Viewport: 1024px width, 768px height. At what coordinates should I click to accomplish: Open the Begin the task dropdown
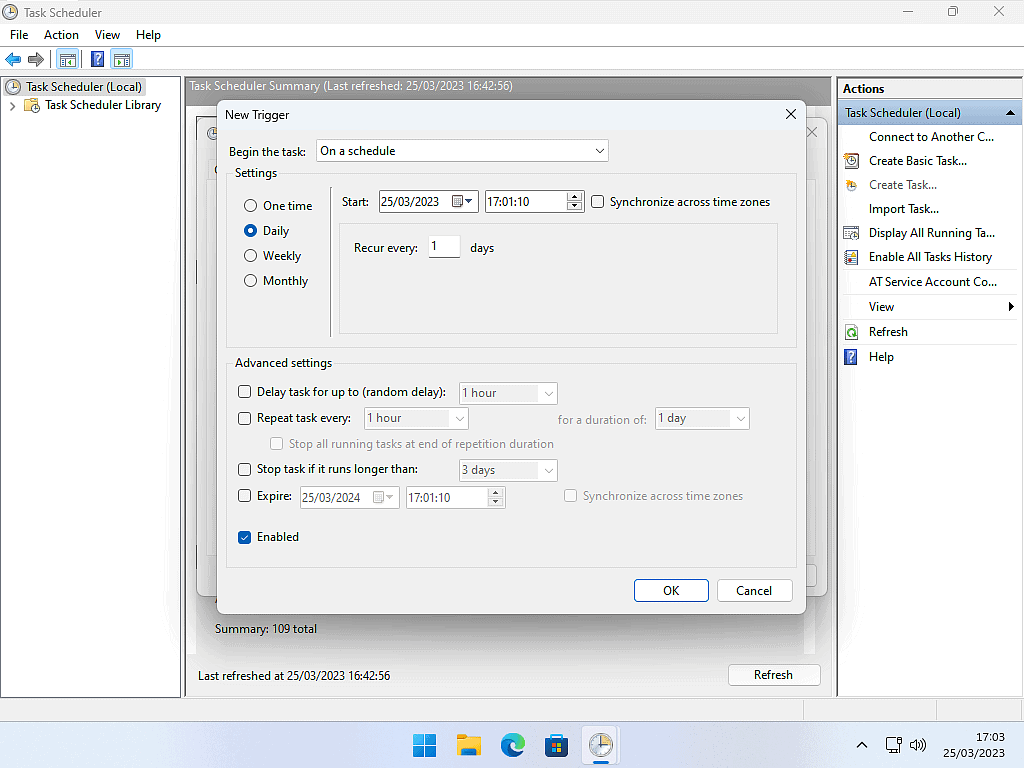(462, 151)
